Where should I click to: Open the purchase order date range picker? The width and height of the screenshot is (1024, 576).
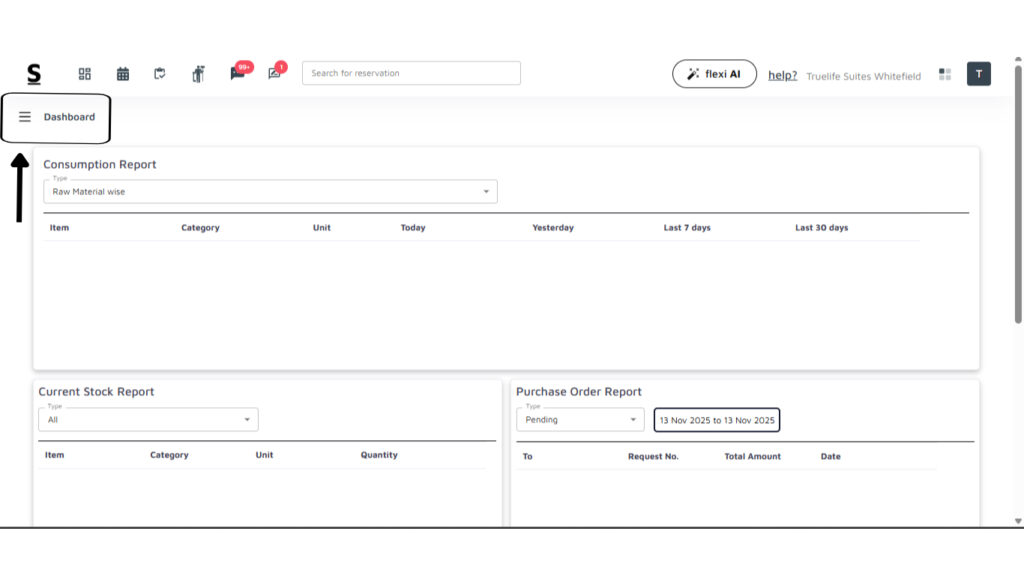716,420
